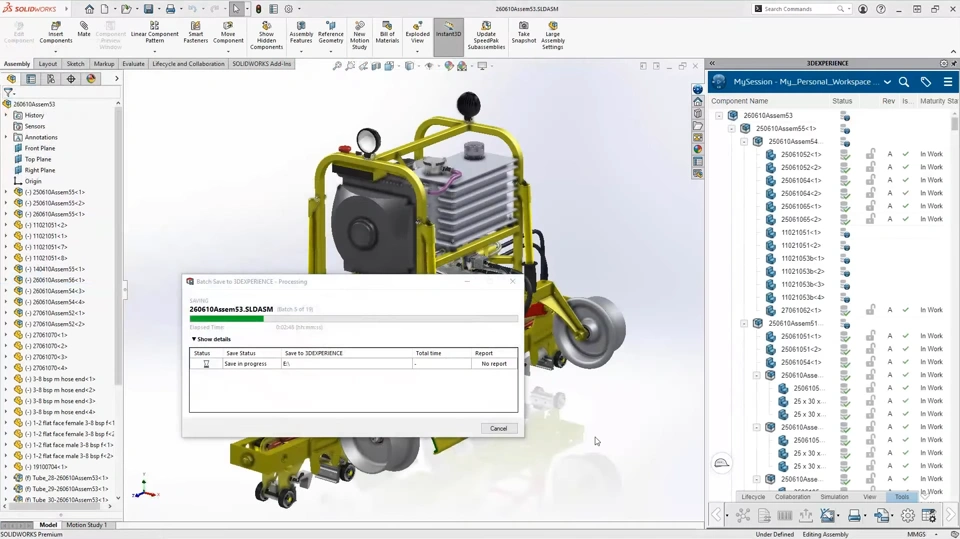Click the Exploded View tool
The height and width of the screenshot is (539, 960).
coord(418,33)
